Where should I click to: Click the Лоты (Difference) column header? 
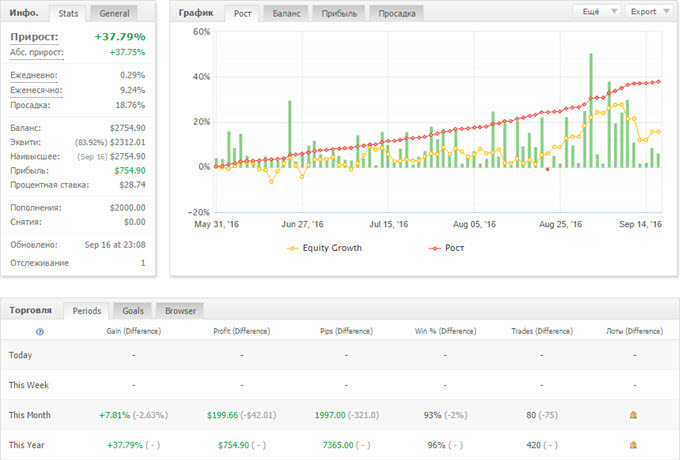pyautogui.click(x=634, y=331)
